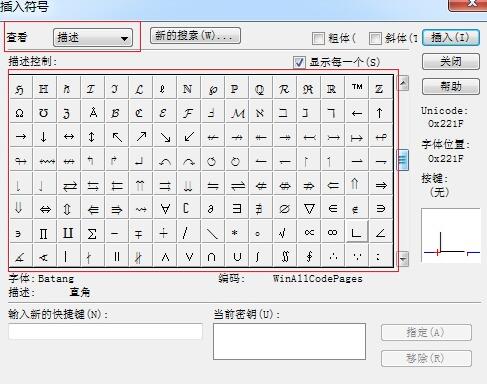Click the symbol grid scroll-down arrow
This screenshot has height=384, width=487.
pyautogui.click(x=403, y=259)
